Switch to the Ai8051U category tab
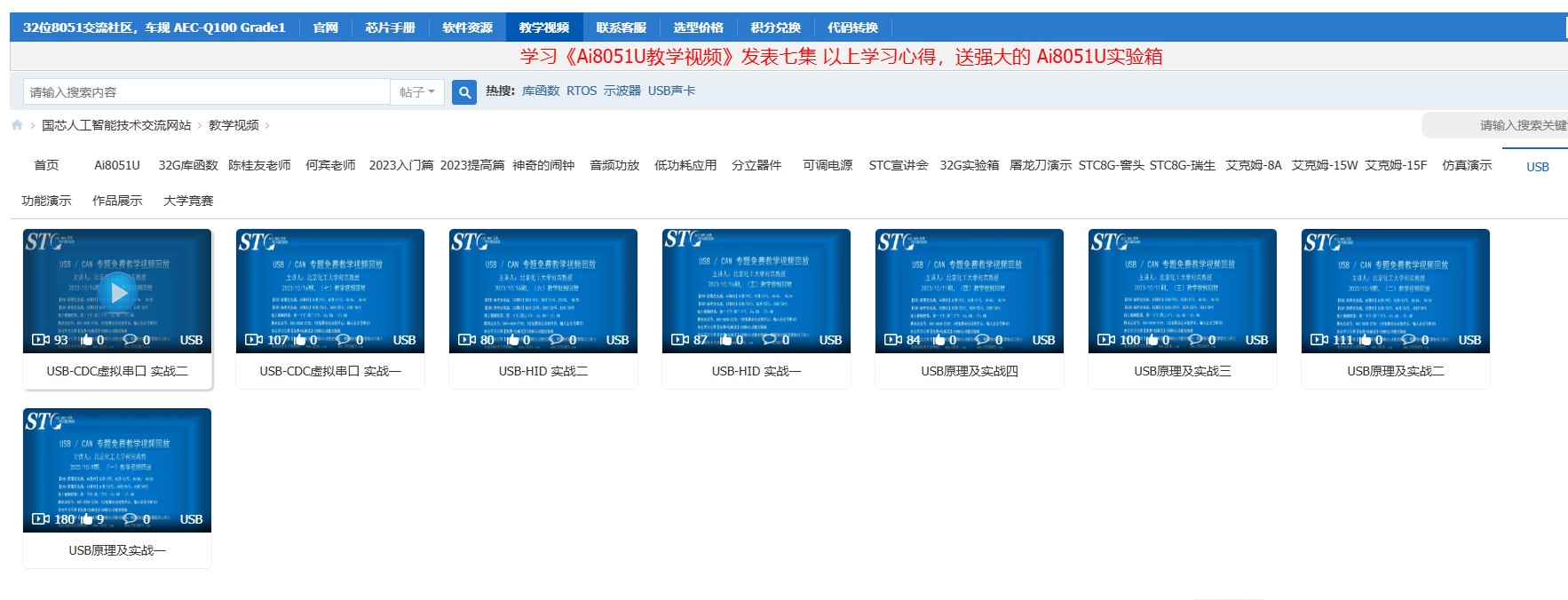 point(117,165)
